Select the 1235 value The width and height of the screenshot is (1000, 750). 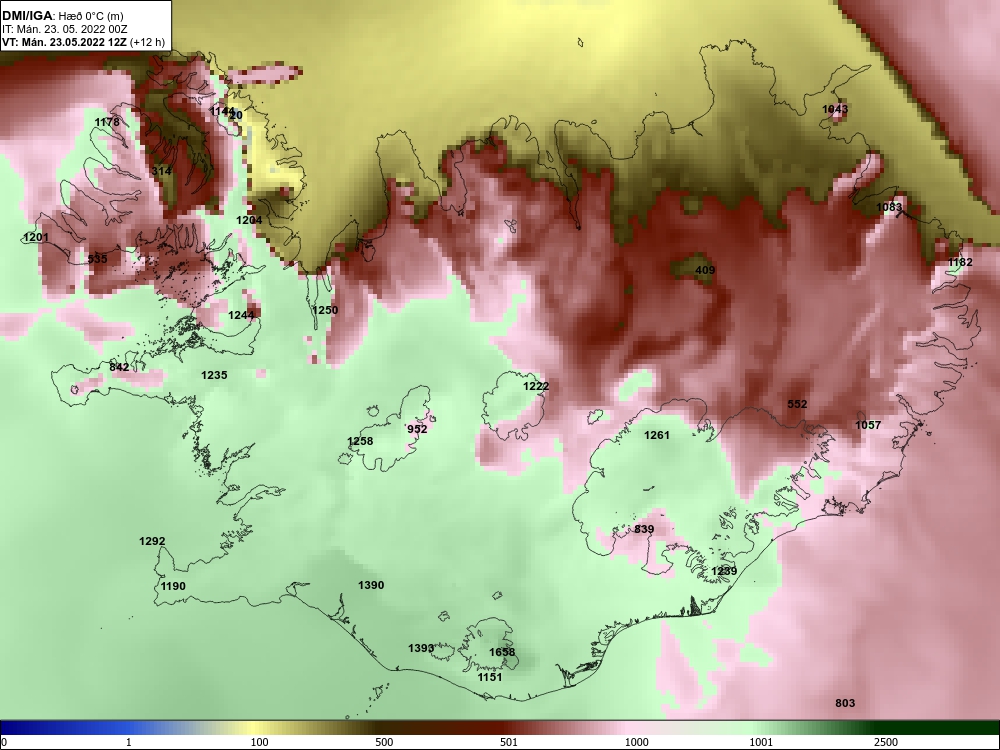tap(214, 375)
